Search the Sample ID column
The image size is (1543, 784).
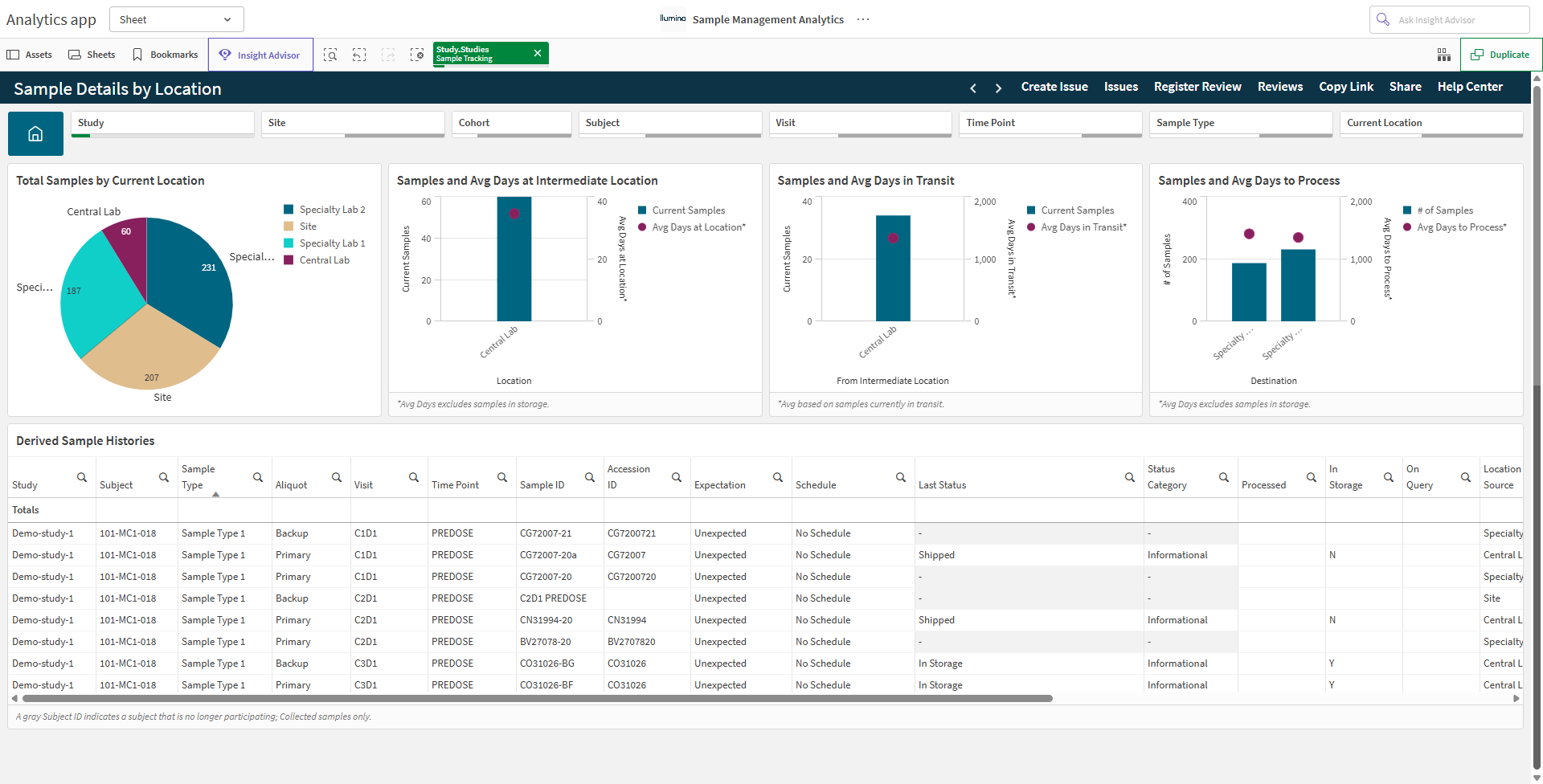click(x=590, y=477)
